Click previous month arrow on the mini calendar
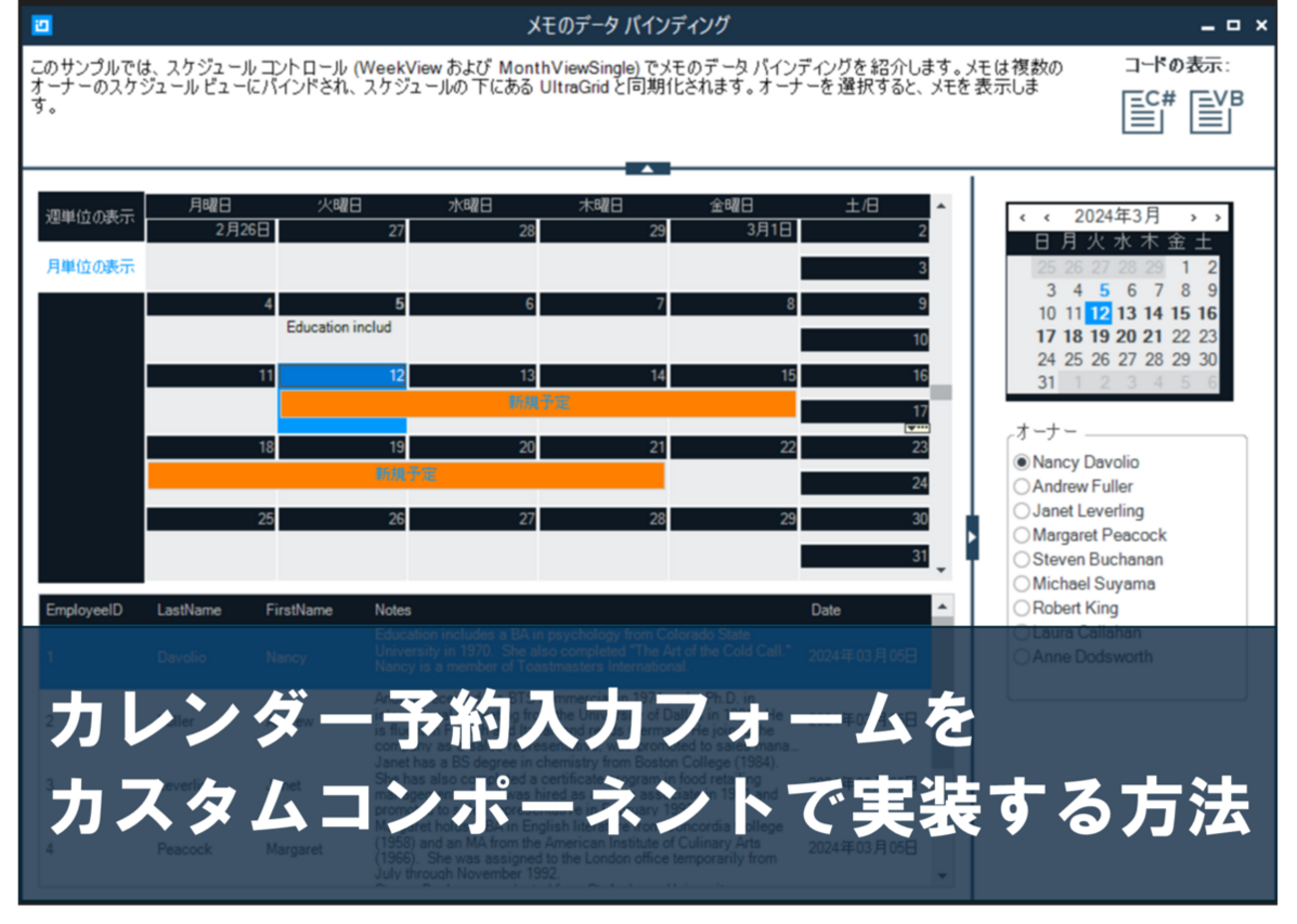This screenshot has width=1297, height=924. 1046,216
